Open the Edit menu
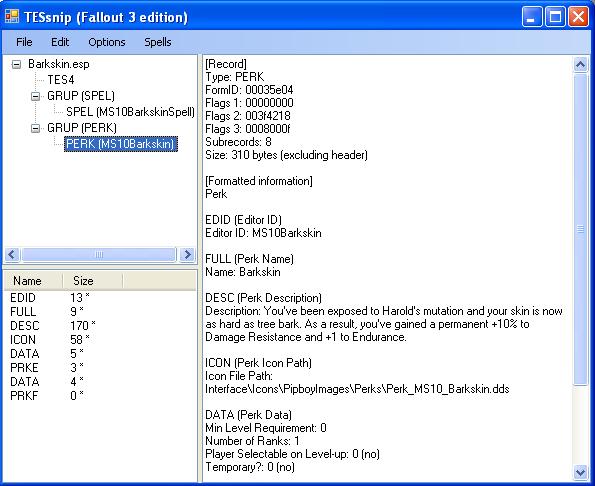This screenshot has width=595, height=486. click(60, 42)
